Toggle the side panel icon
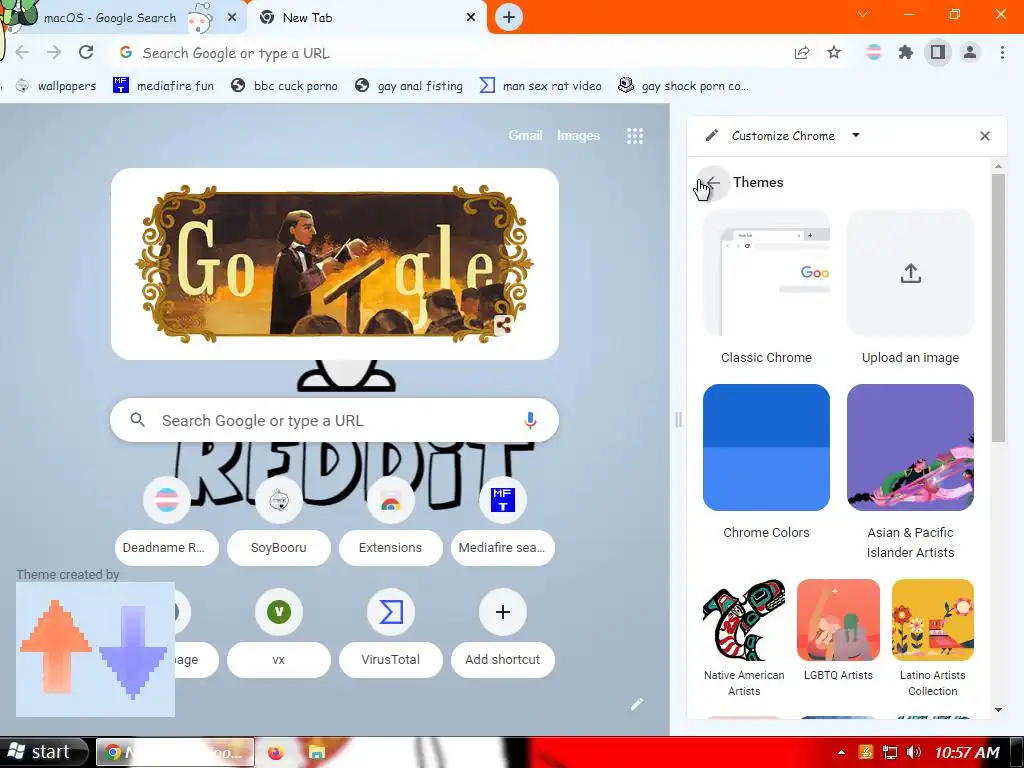The image size is (1024, 768). (x=938, y=52)
